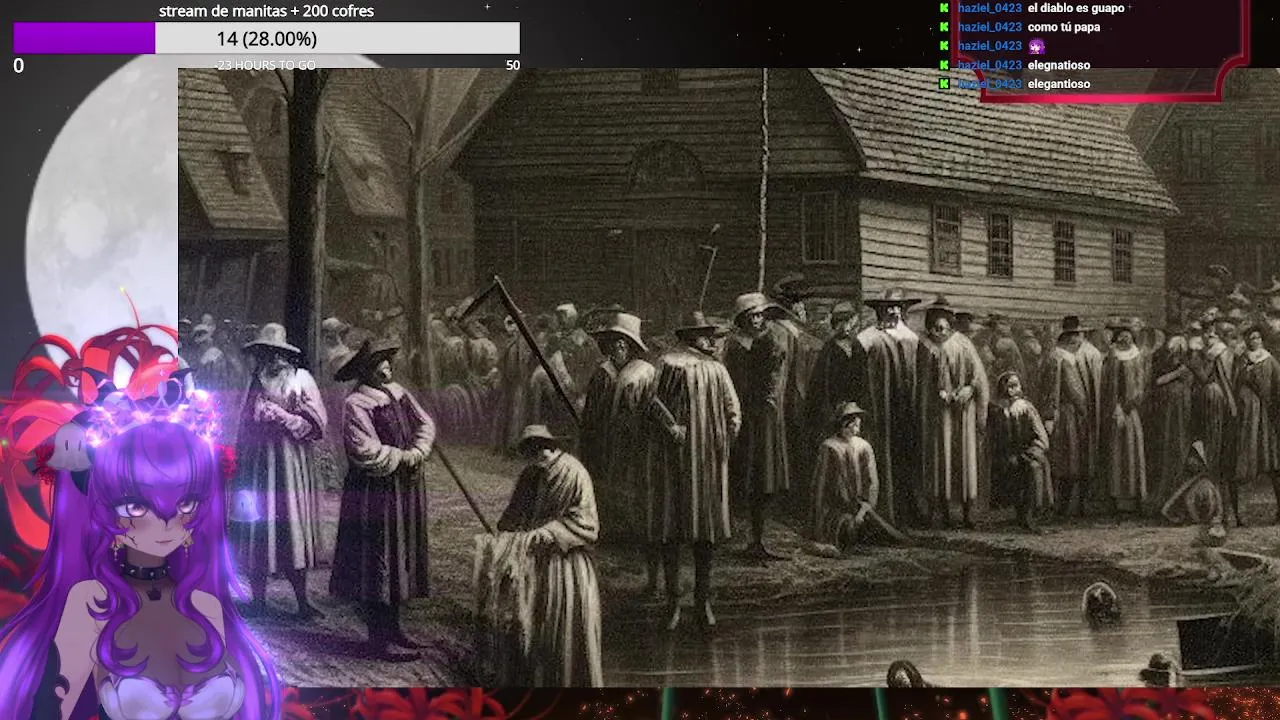The height and width of the screenshot is (720, 1280).
Task: Click the goal target value "50"
Action: [513, 65]
